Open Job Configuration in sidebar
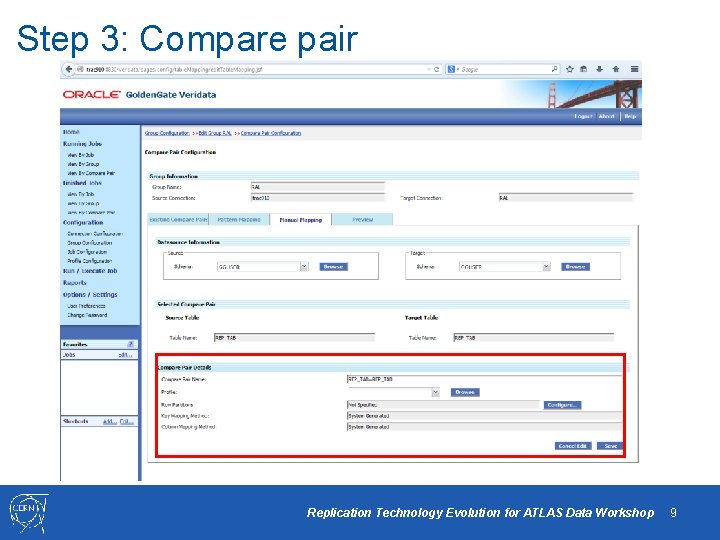This screenshot has height=540, width=720. pyautogui.click(x=87, y=252)
